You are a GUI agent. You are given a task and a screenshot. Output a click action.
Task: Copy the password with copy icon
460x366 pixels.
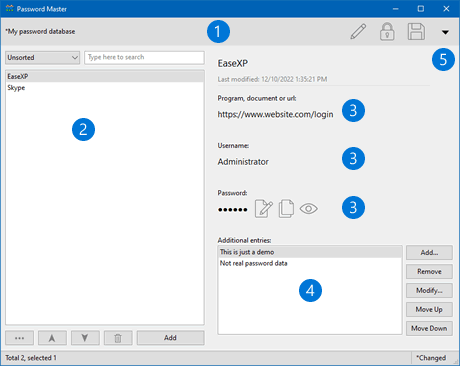coord(286,209)
